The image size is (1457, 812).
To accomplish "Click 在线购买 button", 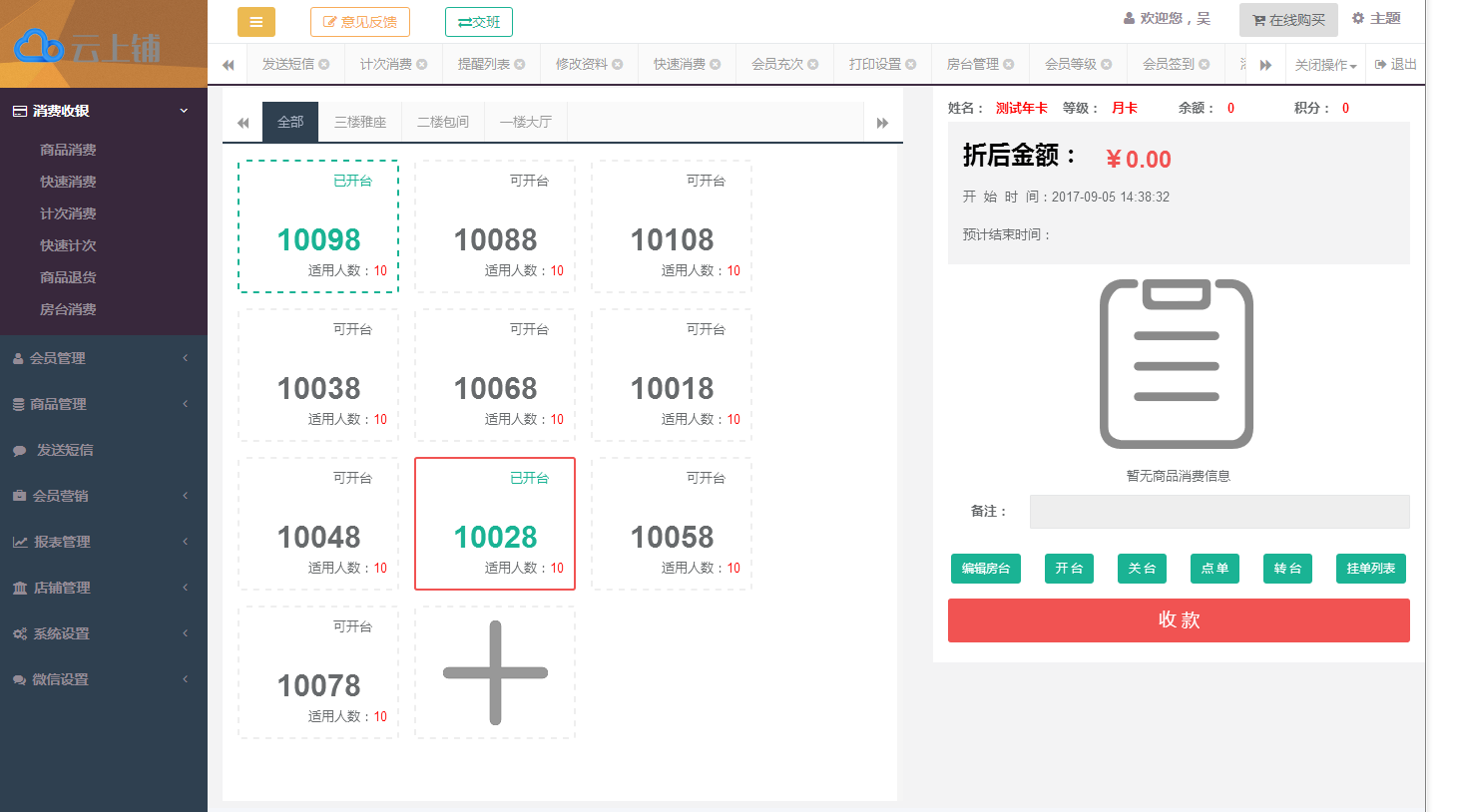I will point(1288,20).
